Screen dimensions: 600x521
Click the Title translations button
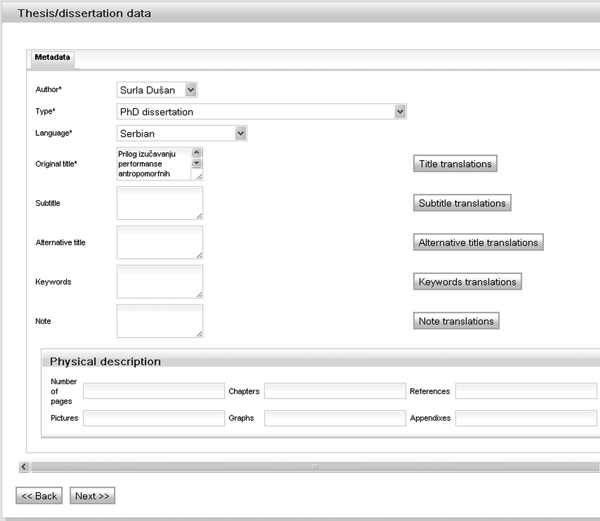[455, 164]
